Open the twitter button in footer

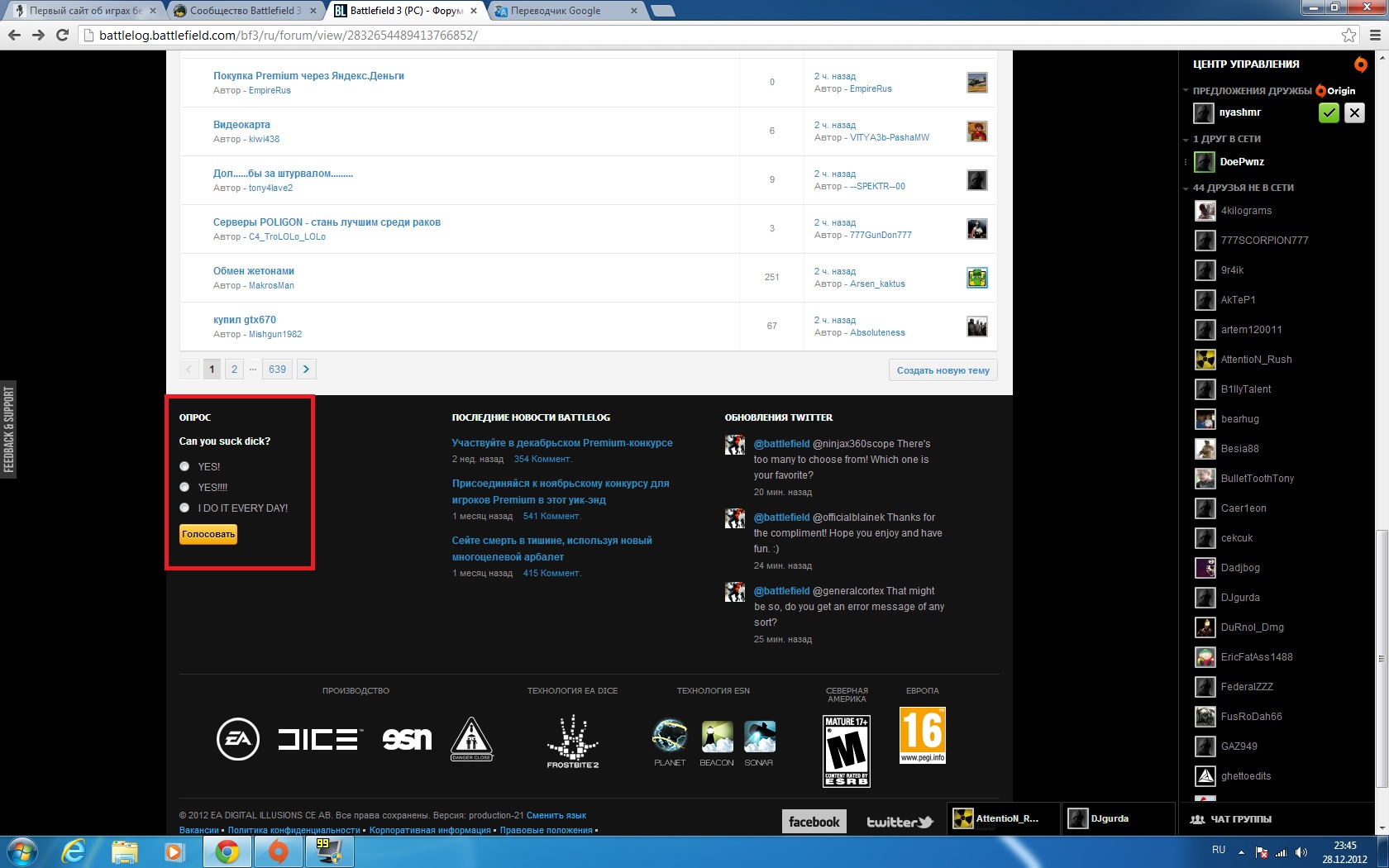[x=900, y=822]
